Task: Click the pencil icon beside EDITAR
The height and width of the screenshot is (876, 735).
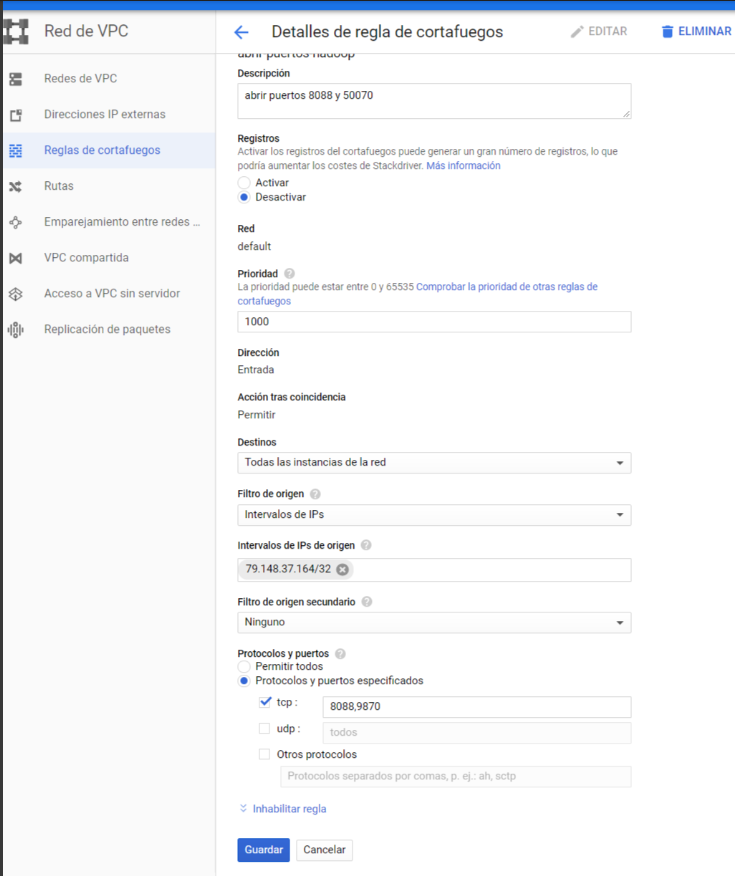Action: point(577,32)
